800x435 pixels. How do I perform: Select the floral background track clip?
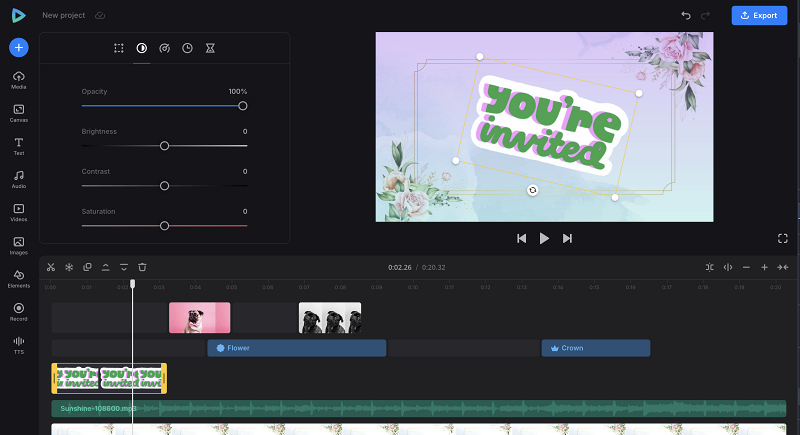point(418,429)
